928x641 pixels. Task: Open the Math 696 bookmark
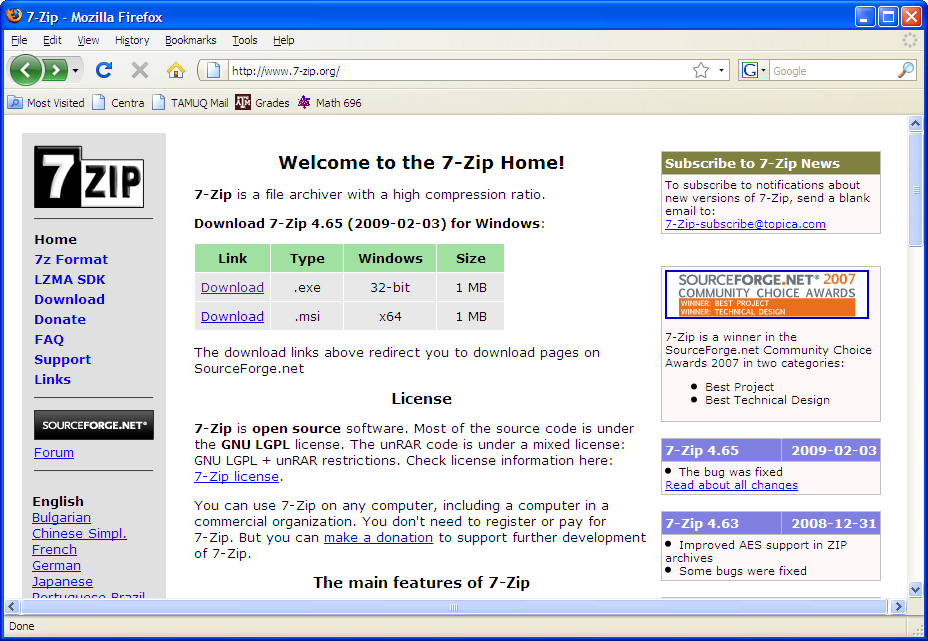tap(330, 103)
